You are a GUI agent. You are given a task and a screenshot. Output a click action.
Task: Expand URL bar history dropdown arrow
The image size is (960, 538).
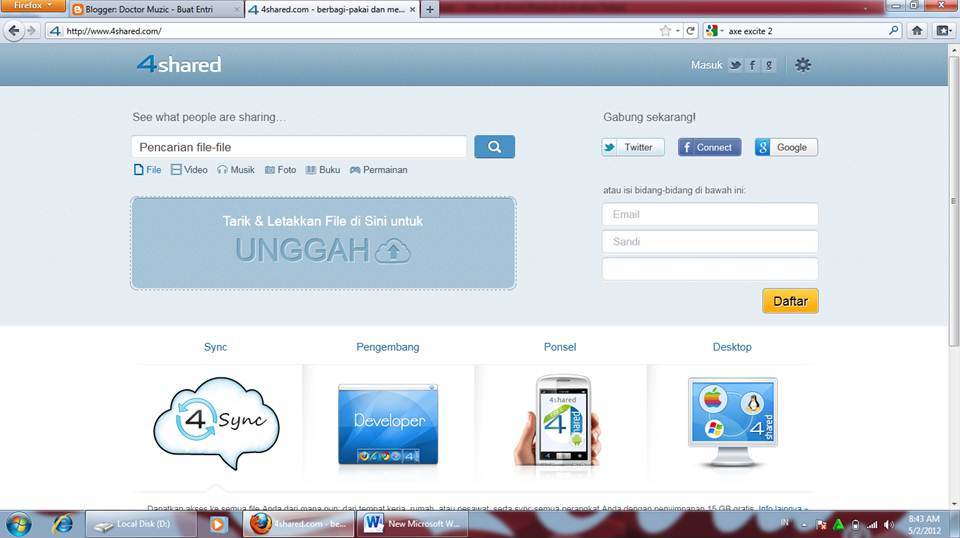point(678,31)
